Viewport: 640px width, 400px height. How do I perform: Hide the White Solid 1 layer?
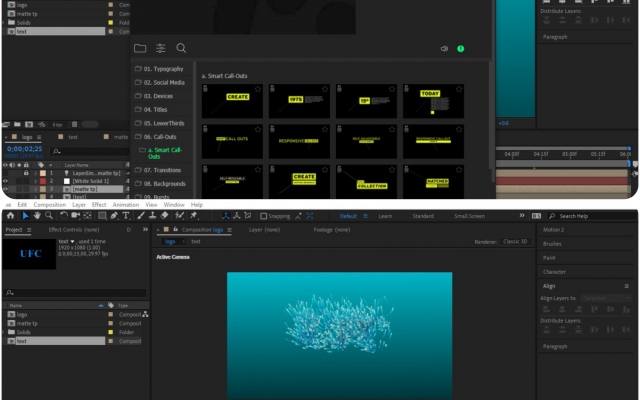(5, 181)
